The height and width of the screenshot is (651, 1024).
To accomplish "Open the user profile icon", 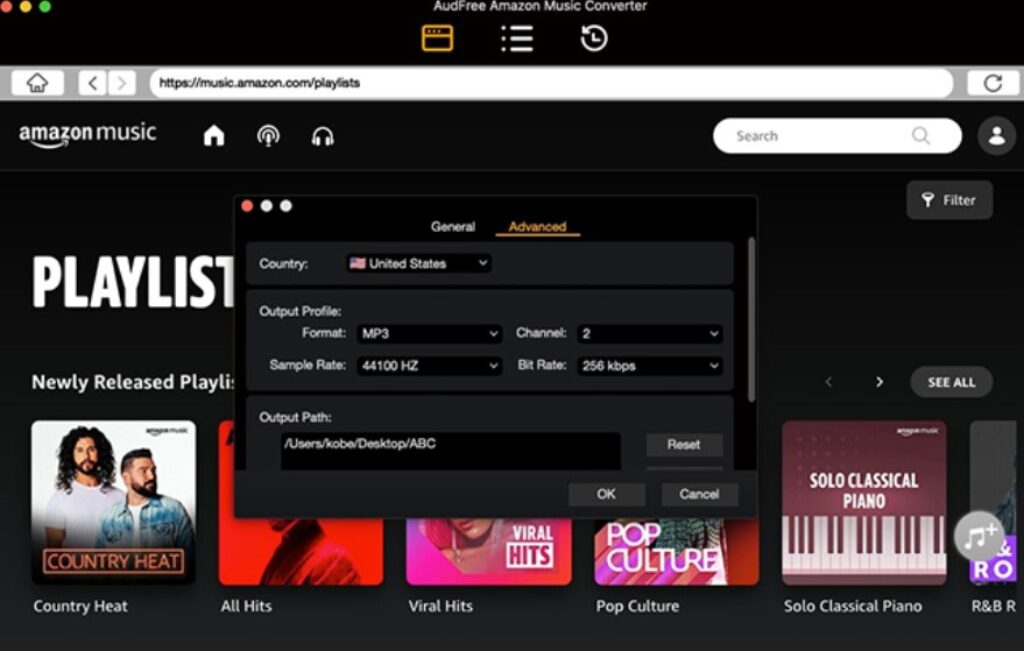I will click(996, 135).
